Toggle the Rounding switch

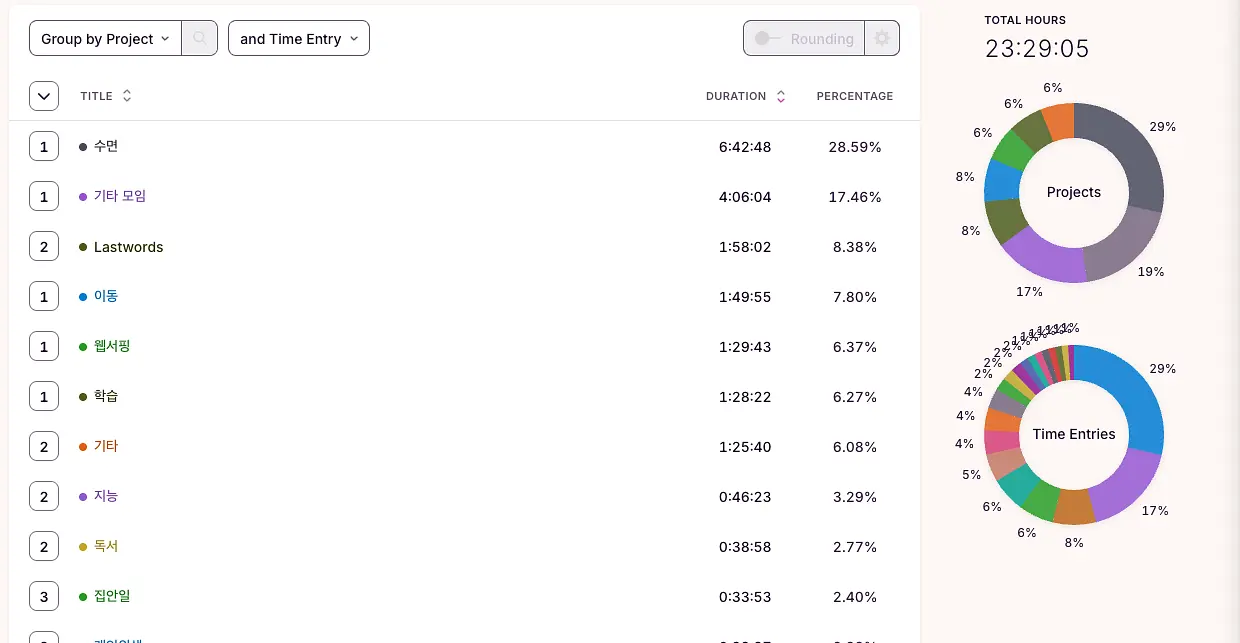(x=768, y=38)
